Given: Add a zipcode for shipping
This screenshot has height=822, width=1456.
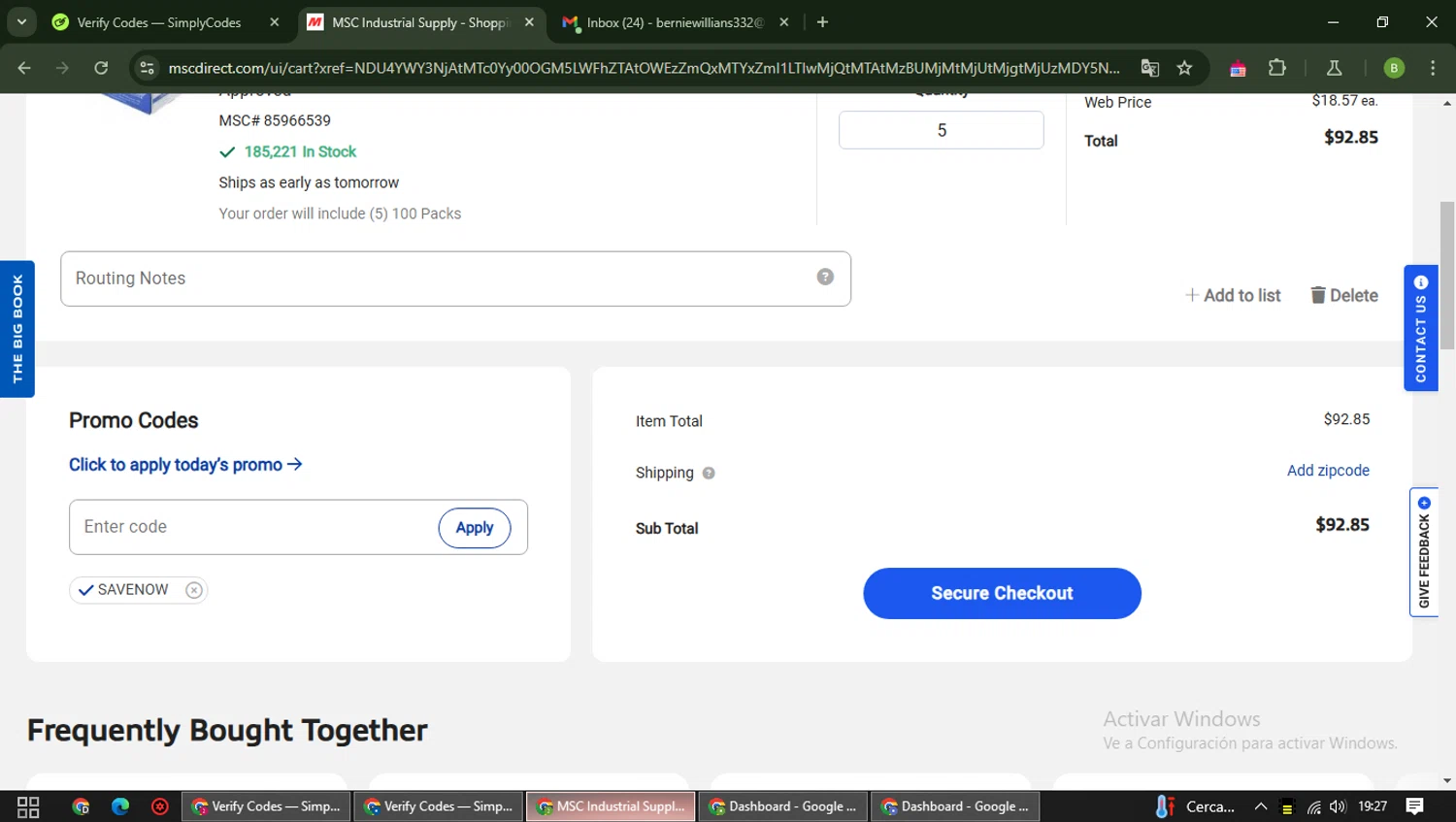Looking at the screenshot, I should click(1328, 471).
